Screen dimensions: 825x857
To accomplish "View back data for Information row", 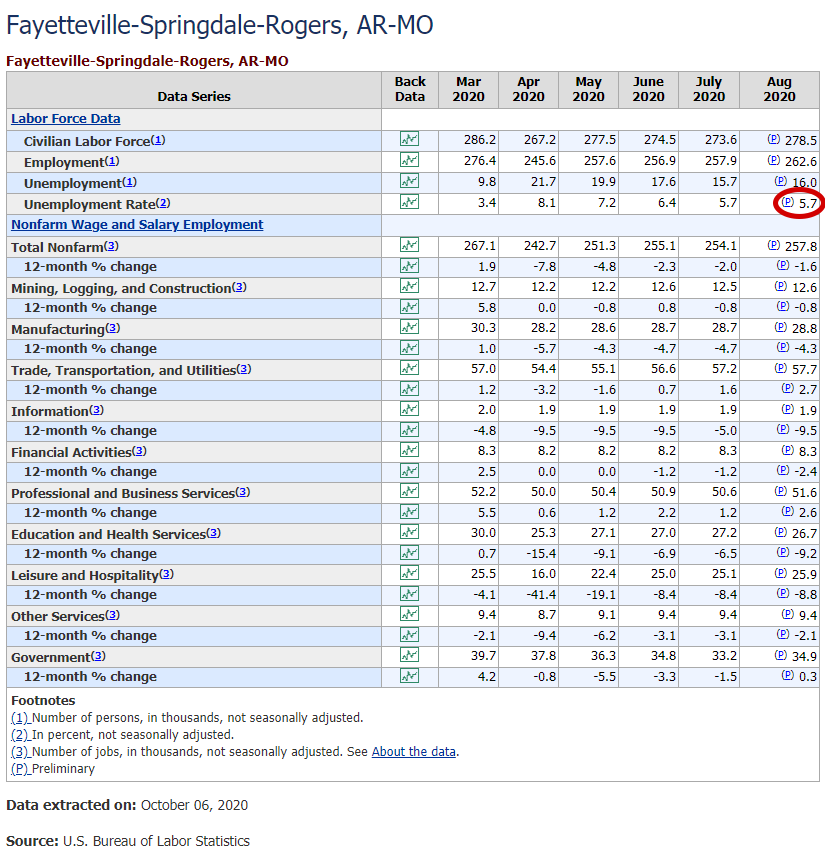I will click(409, 409).
